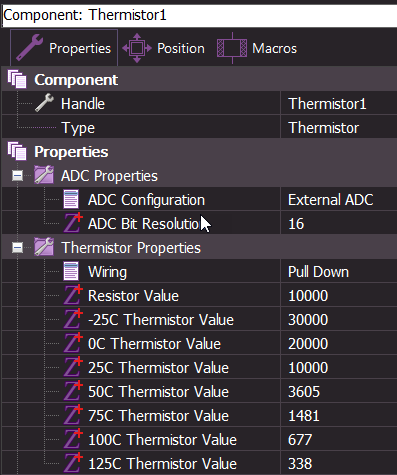The image size is (397, 475).
Task: Click the Wiring list icon
Action: coord(71,271)
